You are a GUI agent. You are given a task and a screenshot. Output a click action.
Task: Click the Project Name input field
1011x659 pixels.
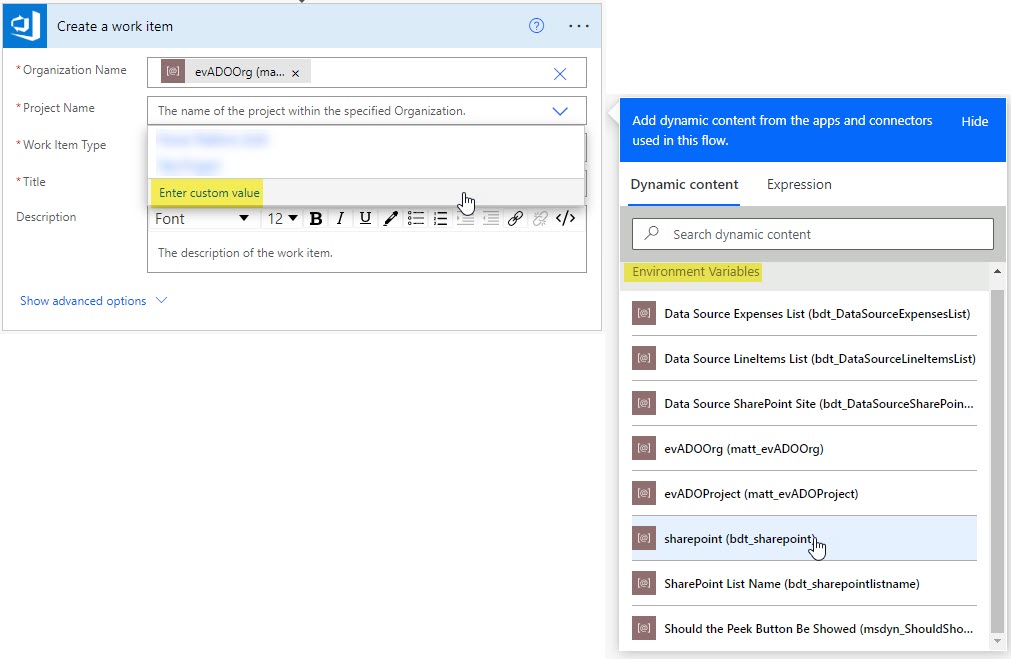[367, 111]
